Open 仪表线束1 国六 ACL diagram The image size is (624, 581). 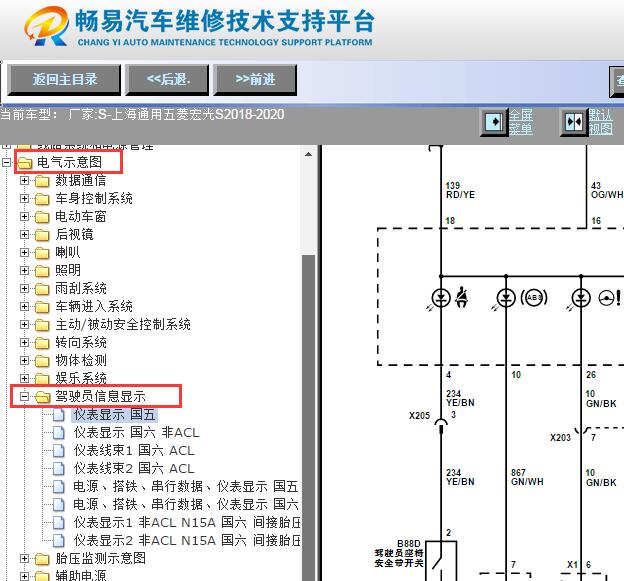[x=134, y=451]
